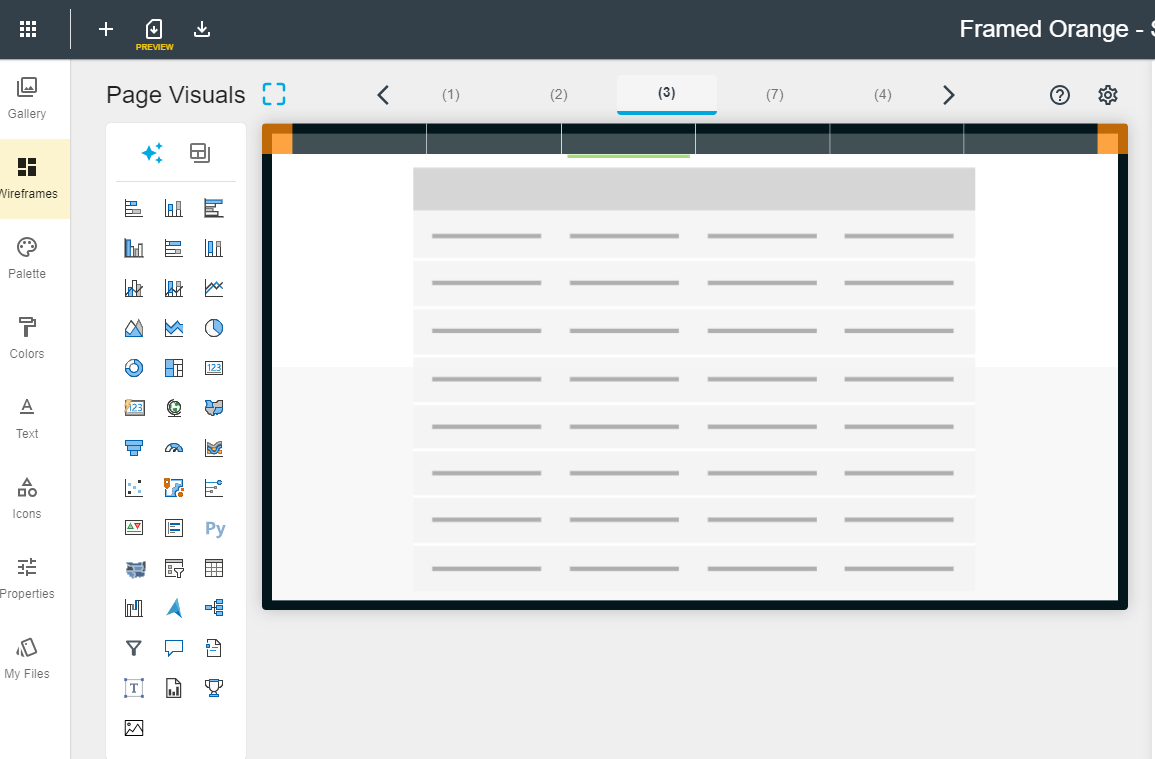Expand the canvas with the fullscreen icon
This screenshot has width=1155, height=759.
coord(273,93)
